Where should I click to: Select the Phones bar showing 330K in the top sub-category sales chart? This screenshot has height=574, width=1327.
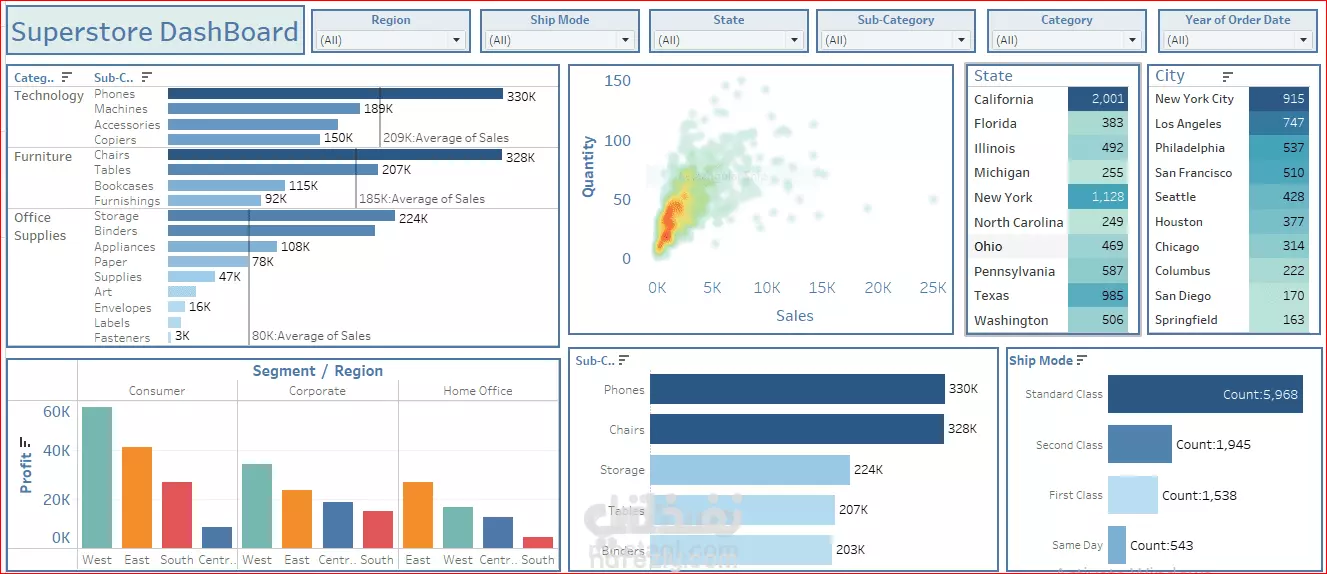click(797, 390)
